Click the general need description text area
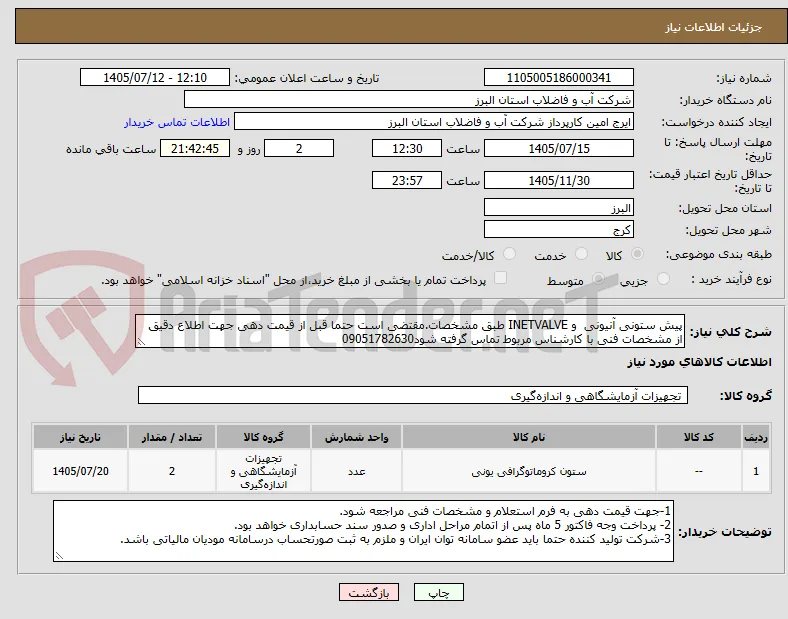This screenshot has width=788, height=619. pos(410,332)
